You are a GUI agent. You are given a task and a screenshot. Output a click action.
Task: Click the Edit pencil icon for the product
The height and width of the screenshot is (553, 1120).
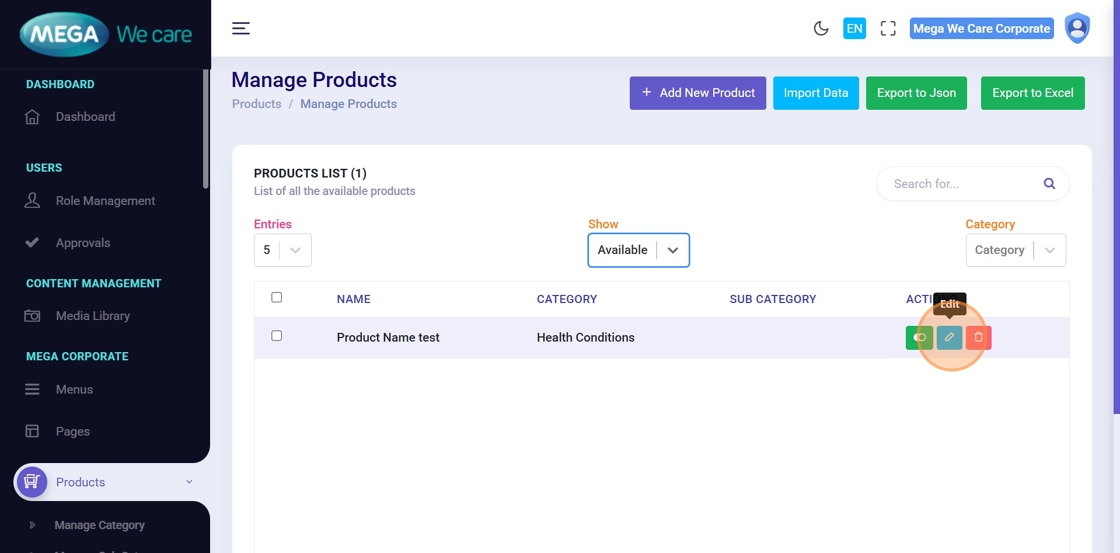pos(949,338)
